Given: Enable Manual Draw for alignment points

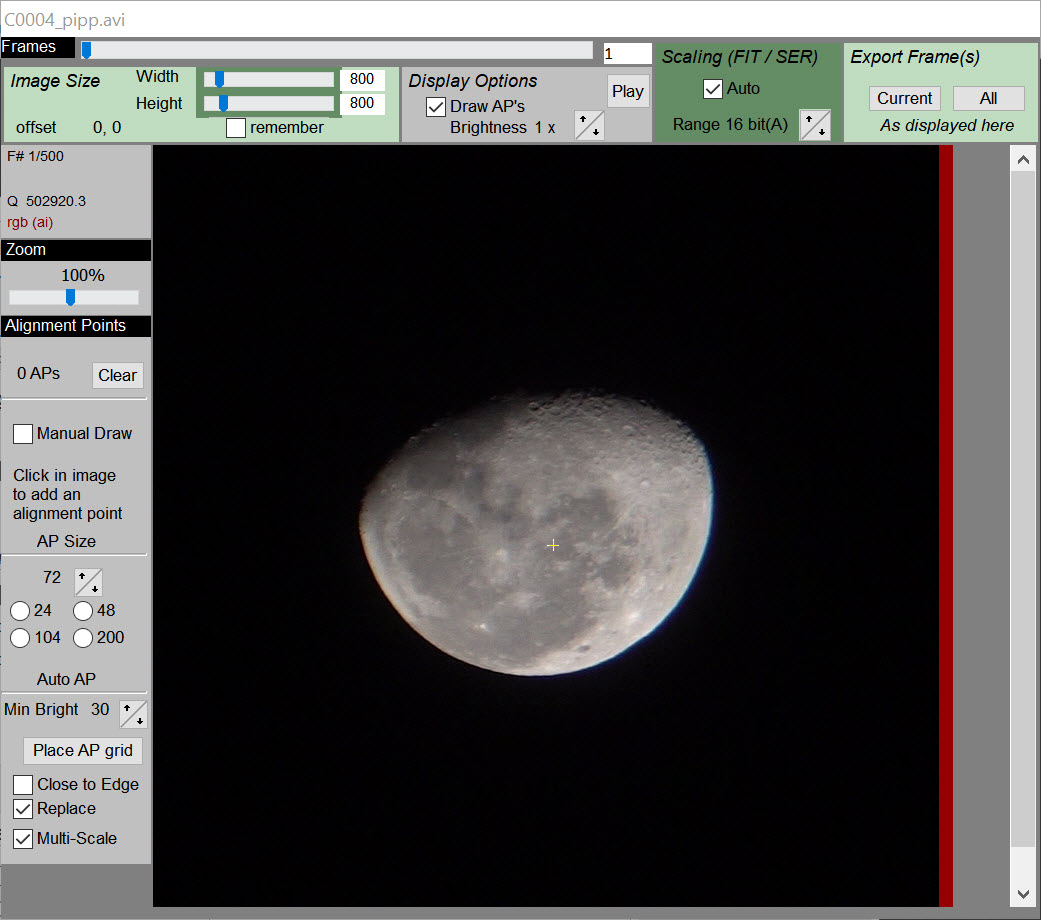Looking at the screenshot, I should click(x=23, y=434).
